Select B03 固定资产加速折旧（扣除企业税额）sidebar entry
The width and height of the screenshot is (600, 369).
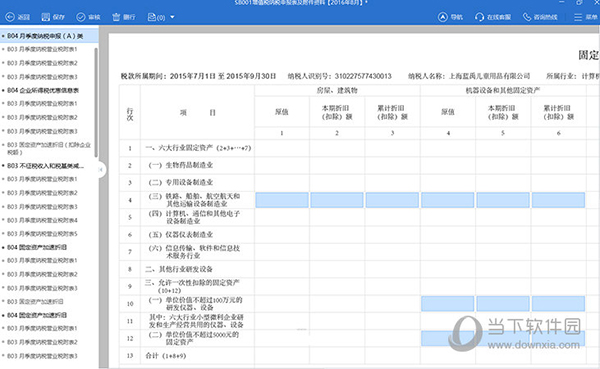click(x=49, y=149)
